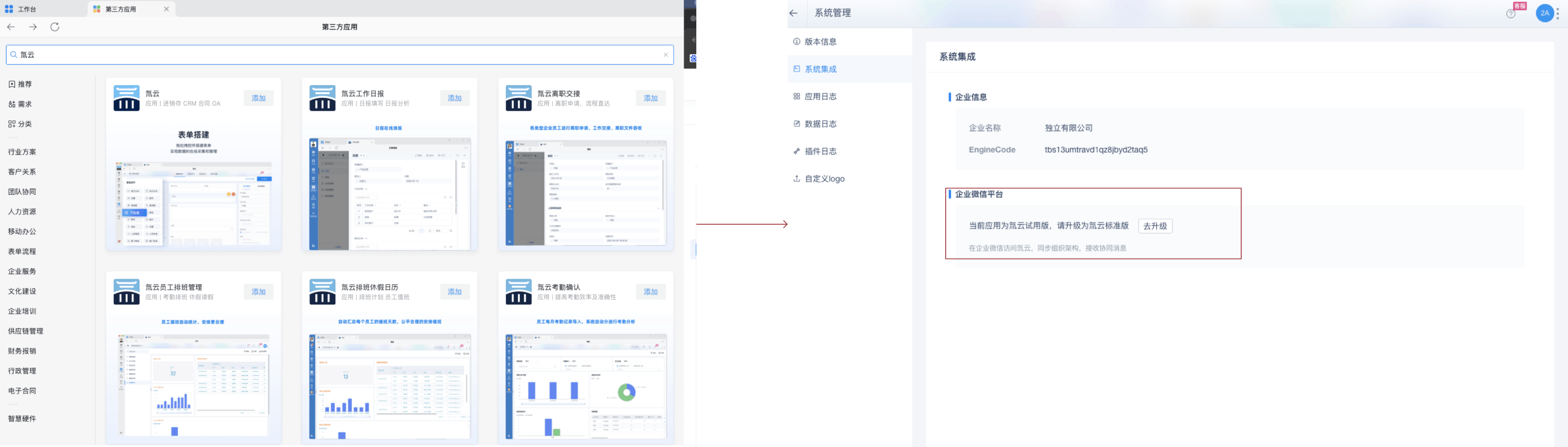Add the 氚云离职交接 application
The height and width of the screenshot is (447, 1568).
click(x=651, y=98)
